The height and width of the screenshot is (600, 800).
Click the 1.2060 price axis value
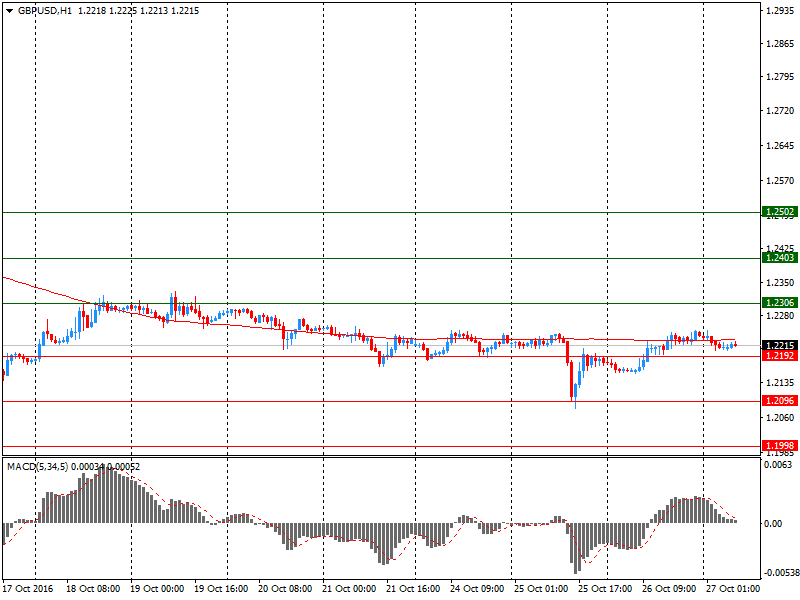(780, 417)
